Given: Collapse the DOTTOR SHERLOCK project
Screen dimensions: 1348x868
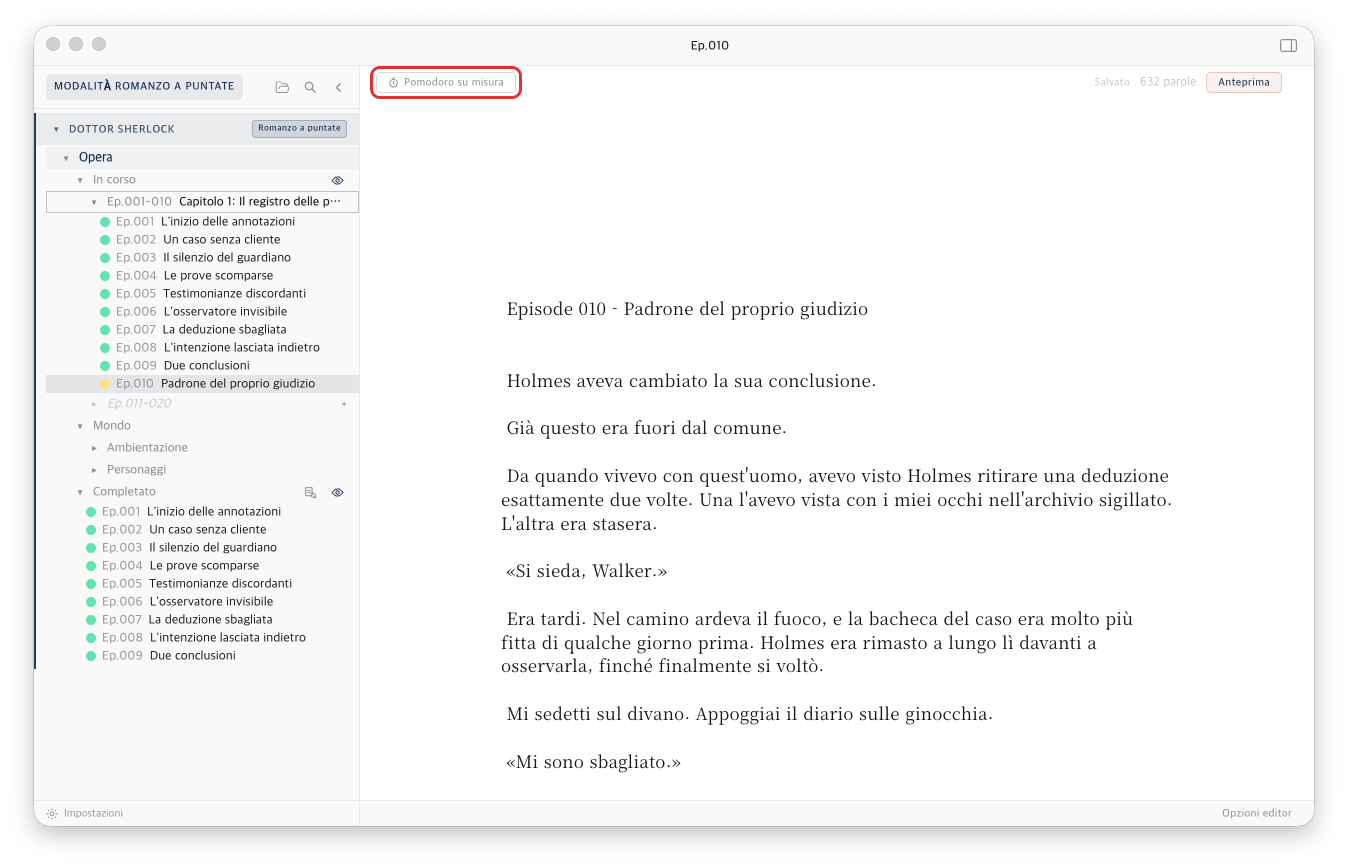Looking at the screenshot, I should (56, 129).
